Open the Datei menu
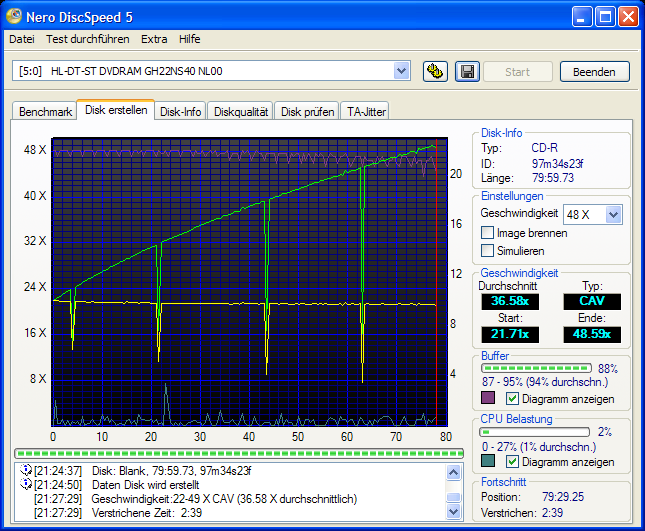Screen dimensions: 645x531 coord(22,39)
